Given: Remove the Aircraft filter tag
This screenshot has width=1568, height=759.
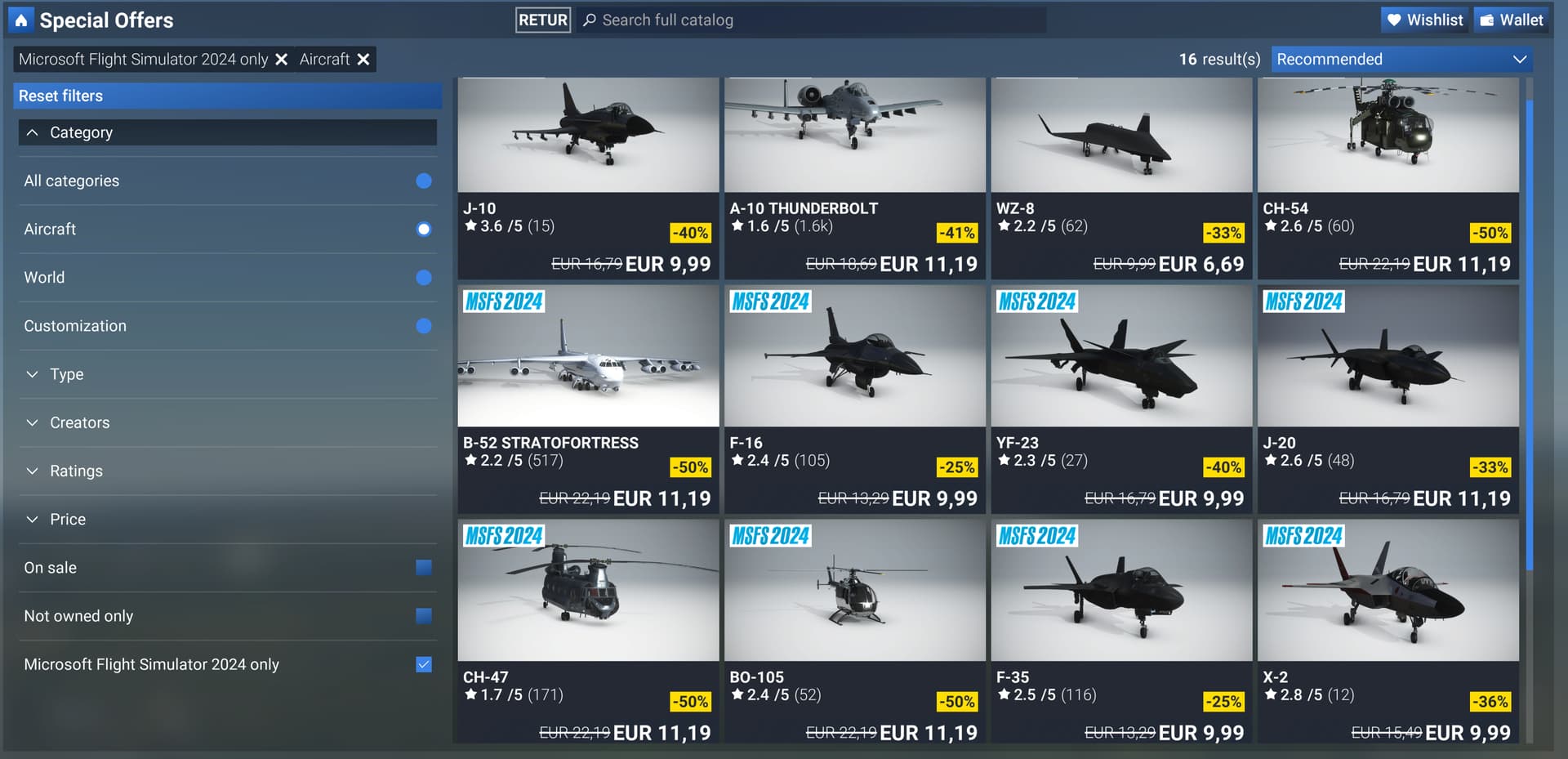Looking at the screenshot, I should pyautogui.click(x=363, y=60).
